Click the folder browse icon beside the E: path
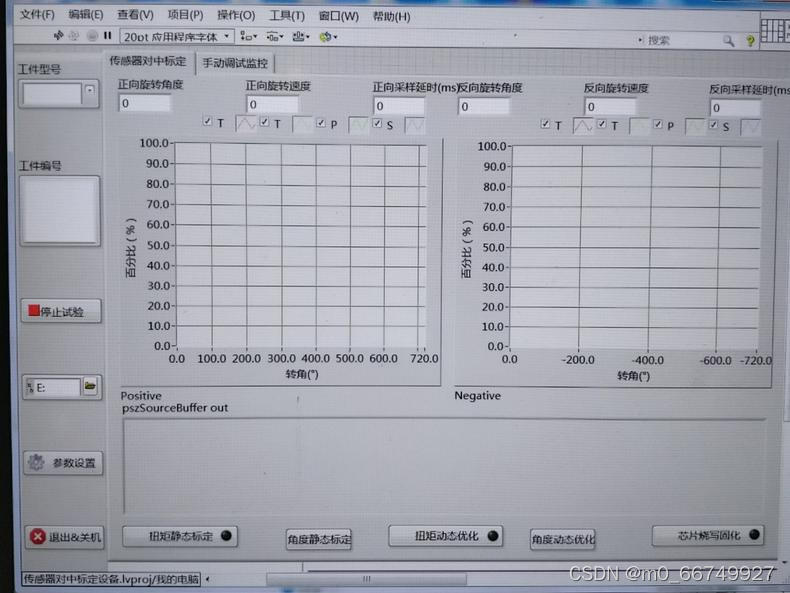The image size is (790, 593). tap(90, 386)
